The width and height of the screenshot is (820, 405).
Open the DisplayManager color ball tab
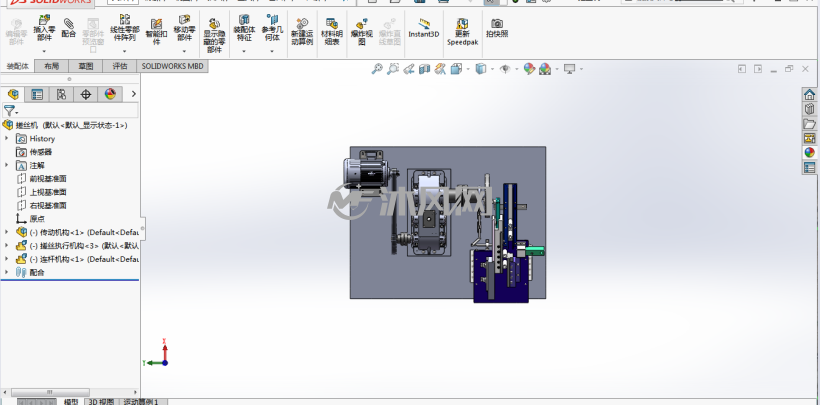coord(110,94)
